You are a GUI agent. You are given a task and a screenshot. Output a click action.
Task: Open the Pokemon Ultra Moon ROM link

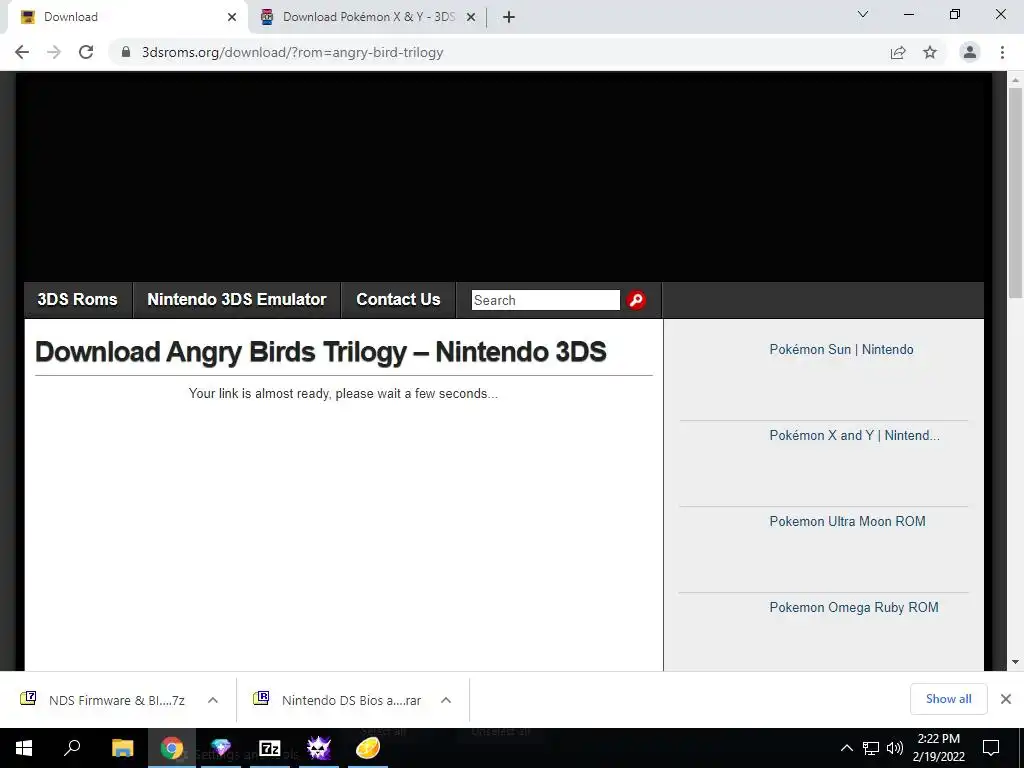847,521
